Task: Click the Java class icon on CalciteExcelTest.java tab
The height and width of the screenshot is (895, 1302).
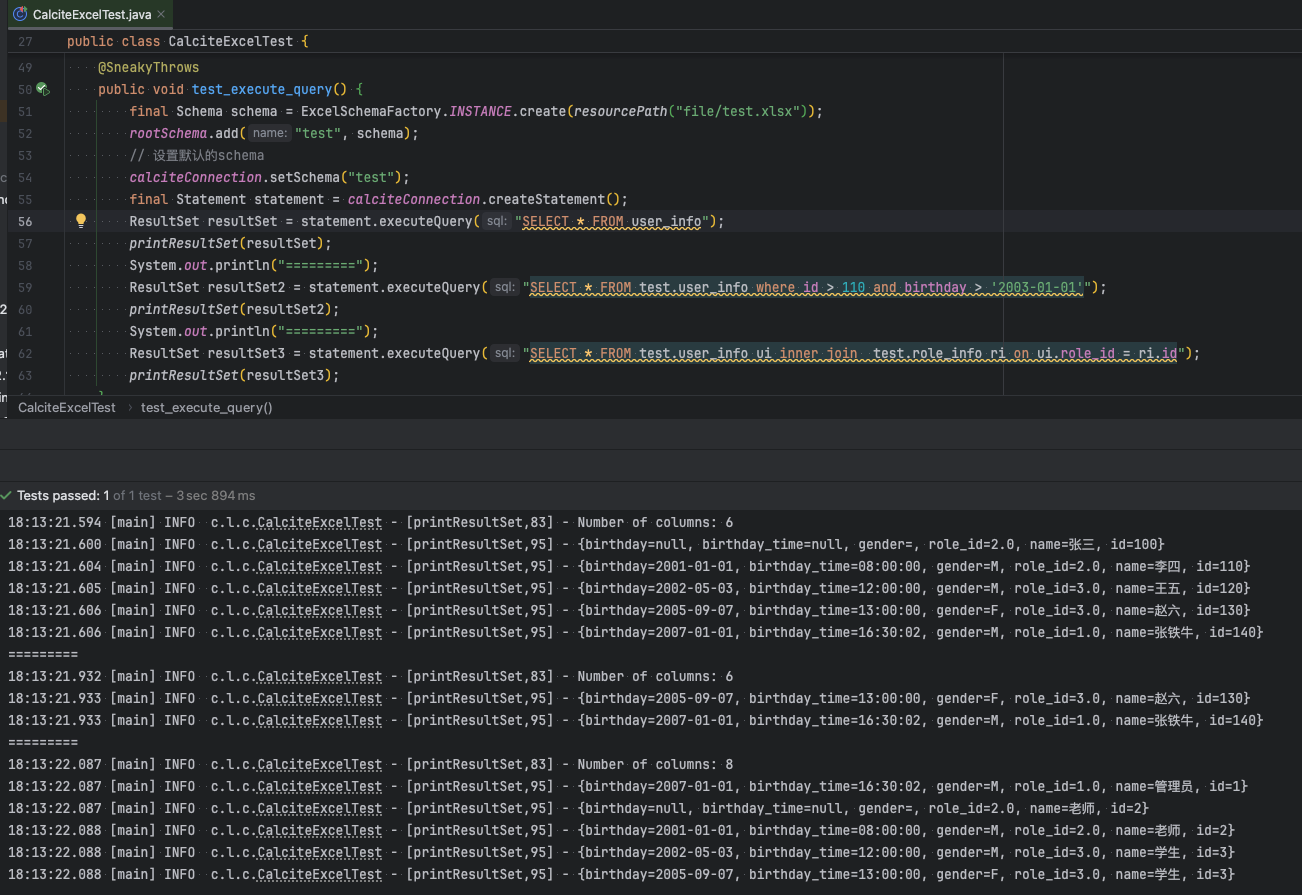Action: tap(19, 14)
